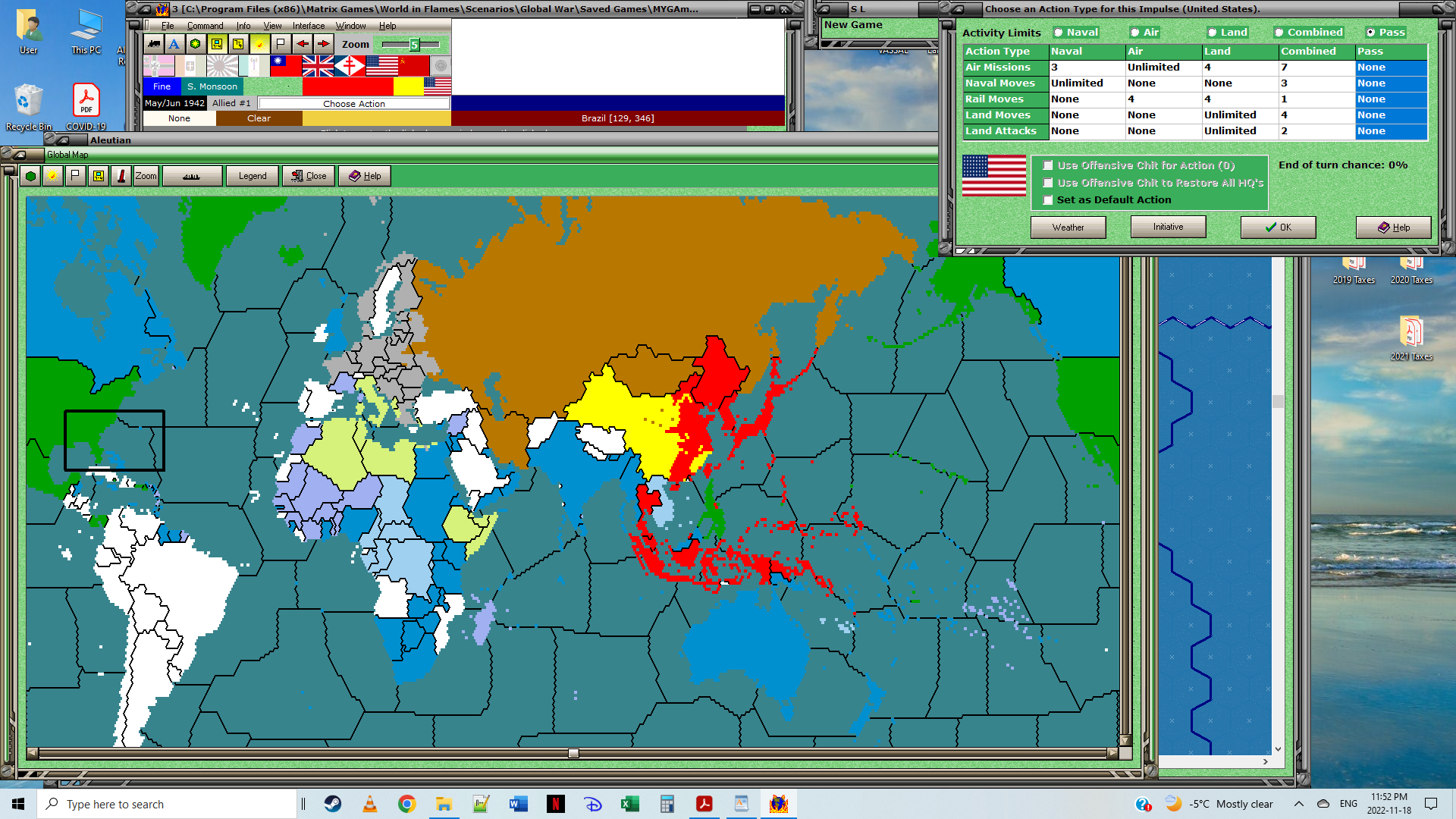
Task: Toggle the weather sun icon on Global Map
Action: pyautogui.click(x=52, y=176)
